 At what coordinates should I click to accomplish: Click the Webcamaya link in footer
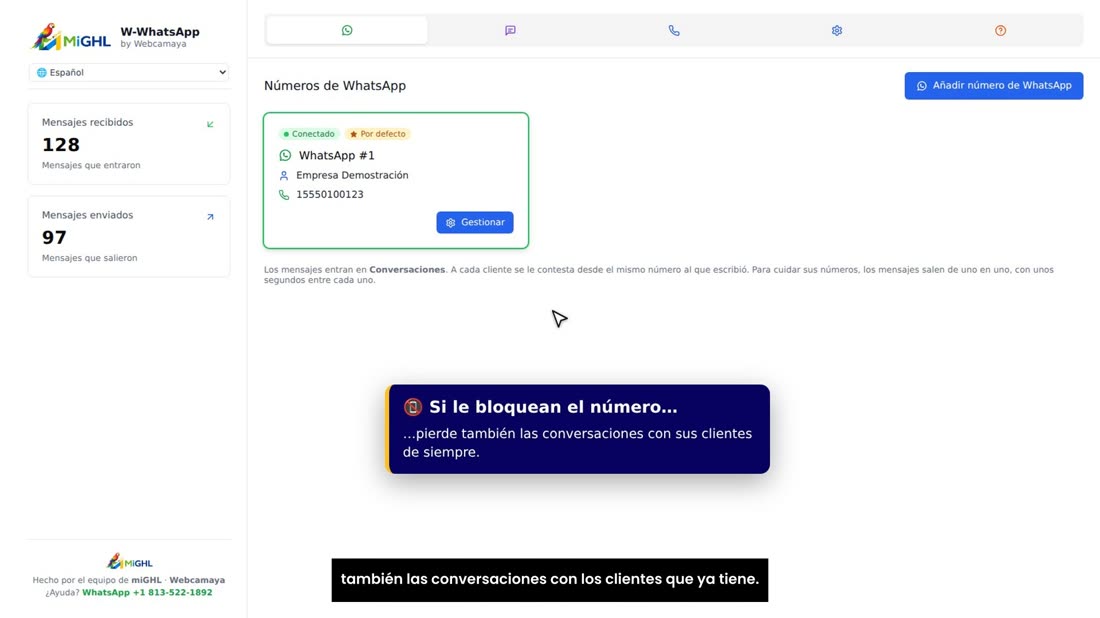tap(197, 580)
